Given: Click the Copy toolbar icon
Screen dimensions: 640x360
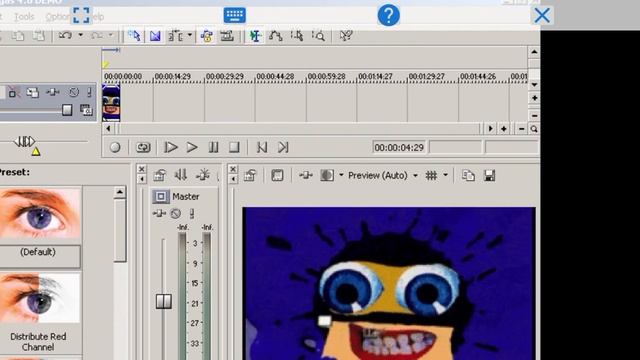Looking at the screenshot, I should point(18,36).
